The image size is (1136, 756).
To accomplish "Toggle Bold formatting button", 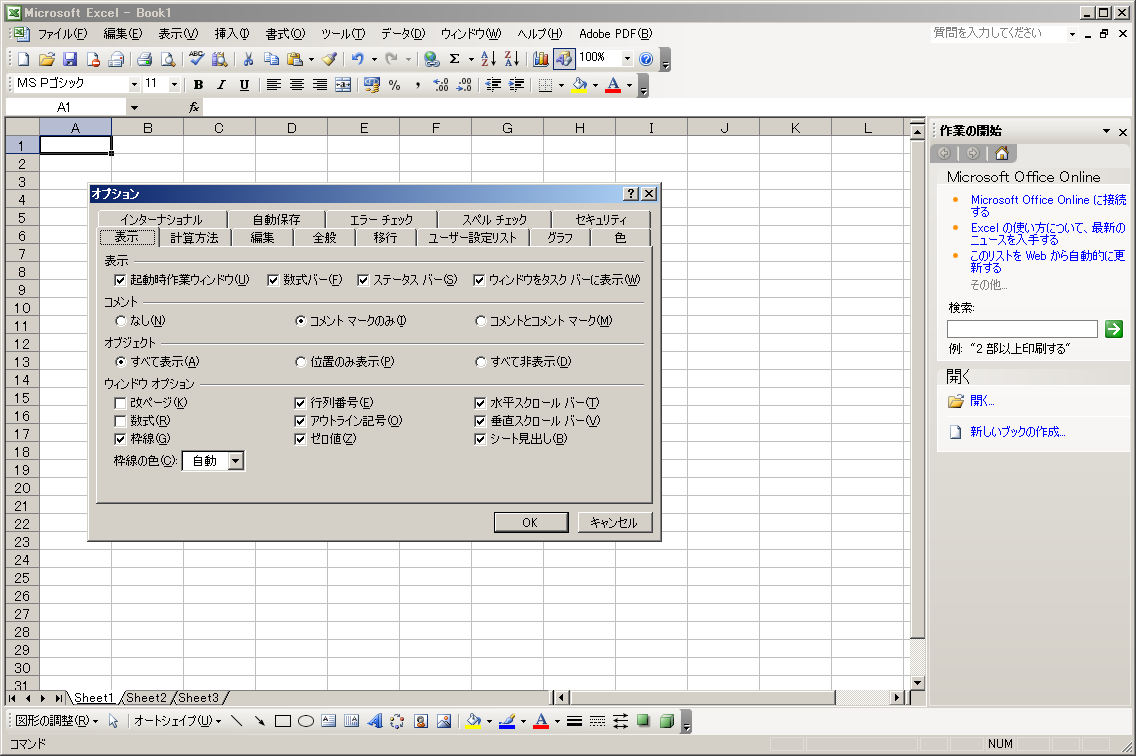I will click(198, 85).
